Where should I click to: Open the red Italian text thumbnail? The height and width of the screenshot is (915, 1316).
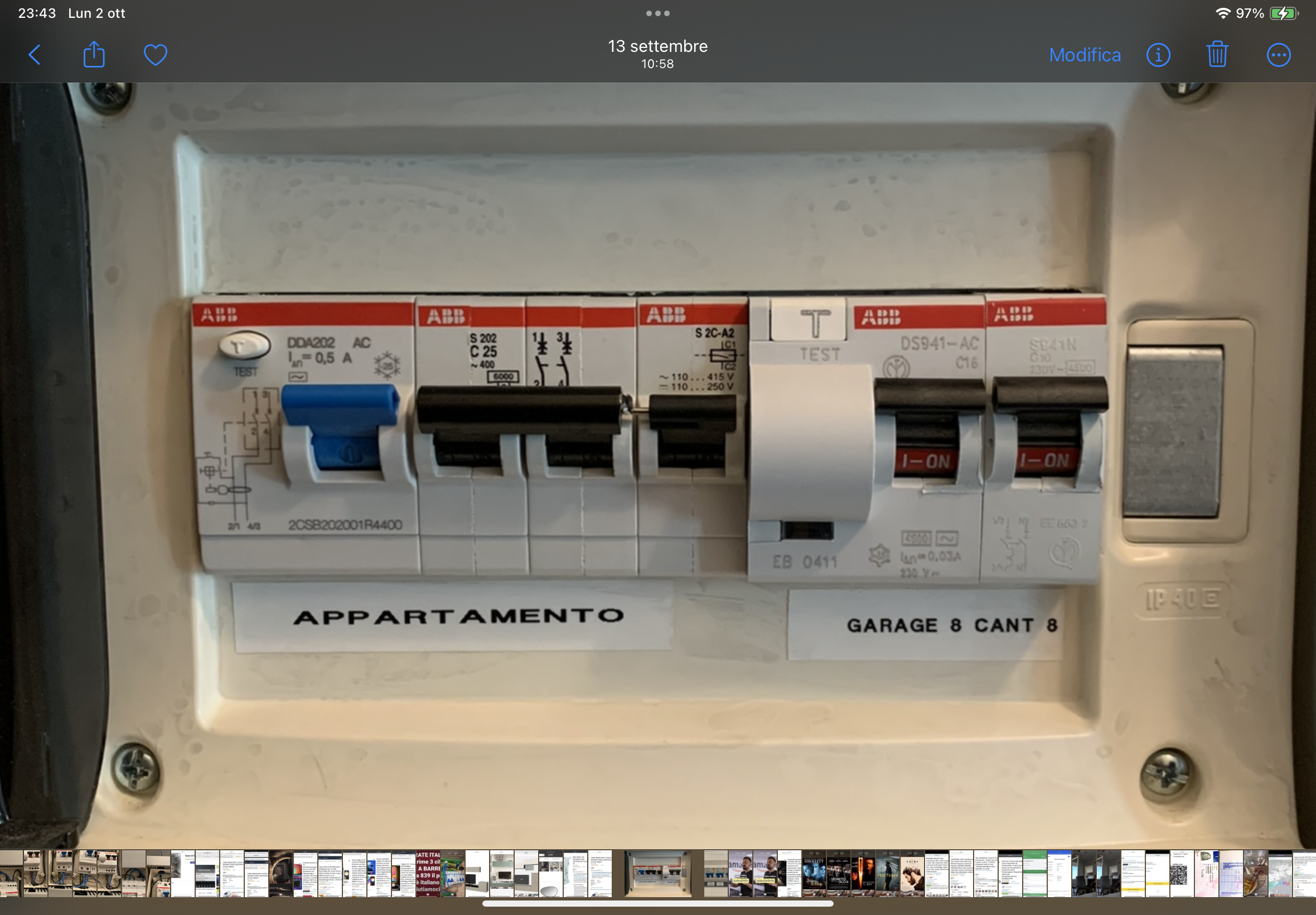click(428, 873)
